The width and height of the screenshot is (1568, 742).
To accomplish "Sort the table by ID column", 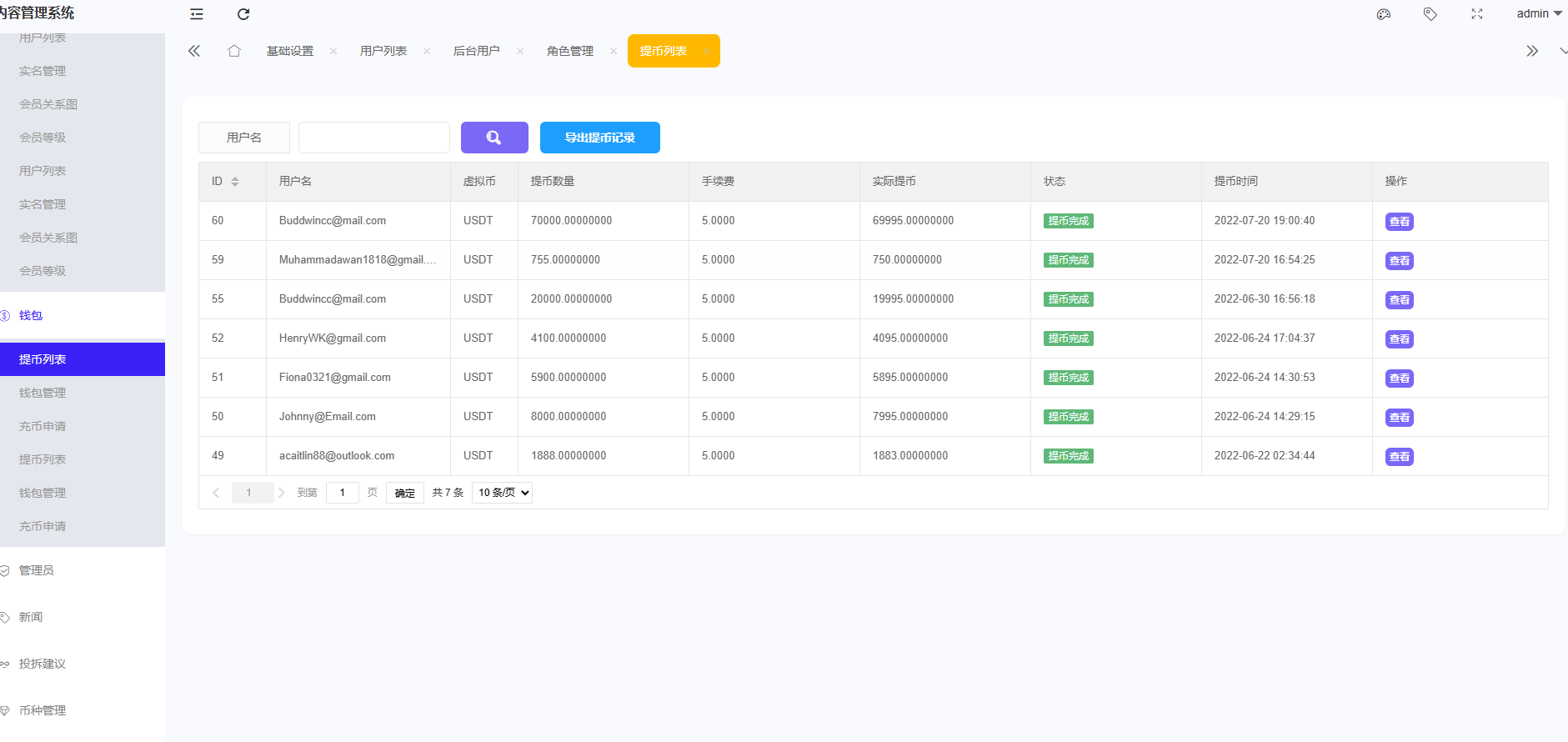I will click(235, 182).
